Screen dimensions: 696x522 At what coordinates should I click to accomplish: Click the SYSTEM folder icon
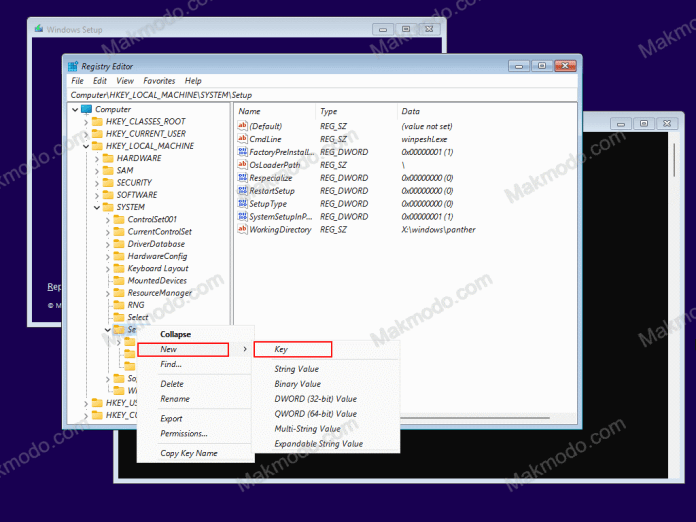click(x=108, y=207)
